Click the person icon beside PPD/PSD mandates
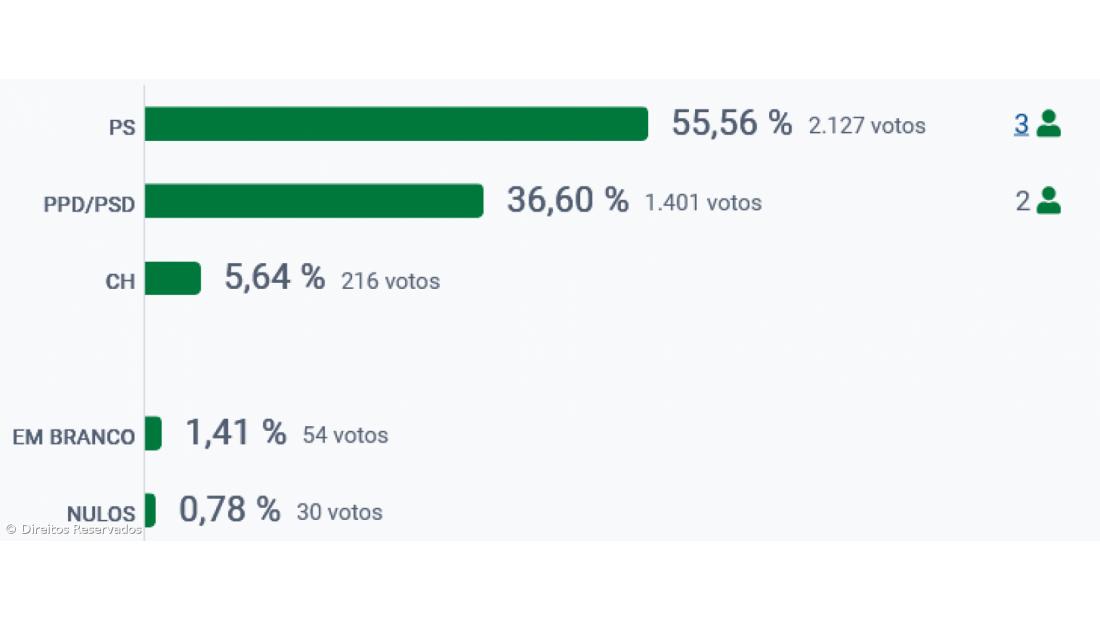Image resolution: width=1100 pixels, height=620 pixels. [x=1048, y=201]
